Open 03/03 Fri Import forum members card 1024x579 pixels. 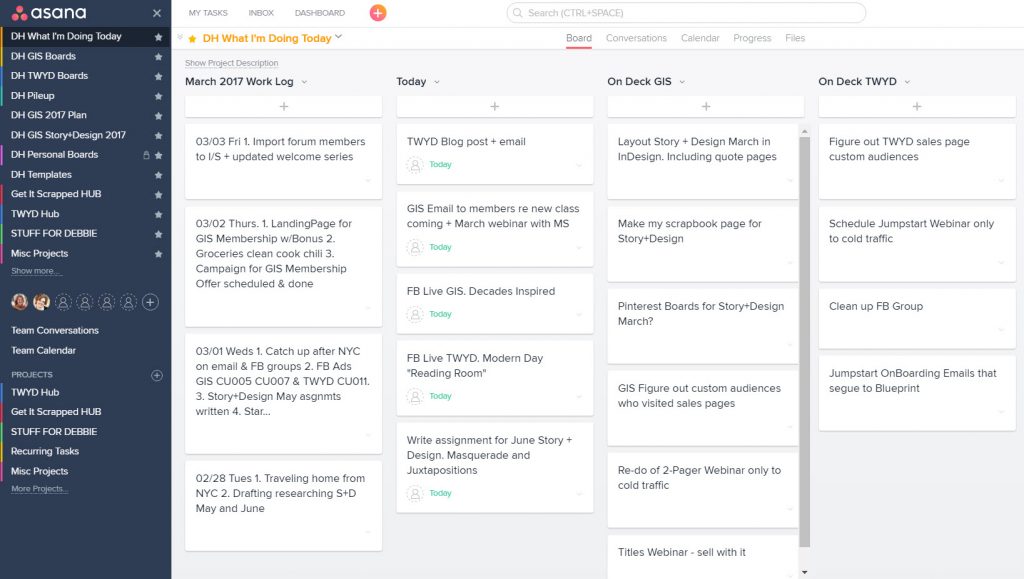pyautogui.click(x=283, y=162)
